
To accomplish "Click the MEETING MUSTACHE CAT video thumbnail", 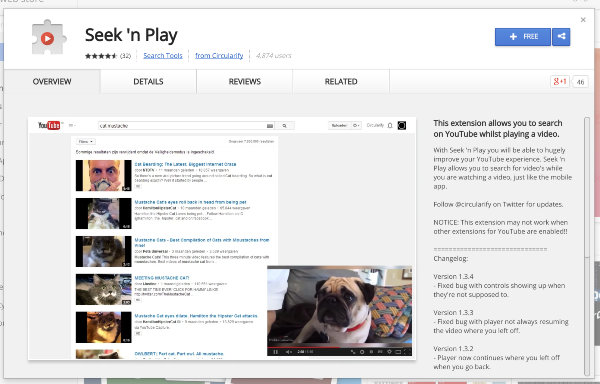I will 104,289.
